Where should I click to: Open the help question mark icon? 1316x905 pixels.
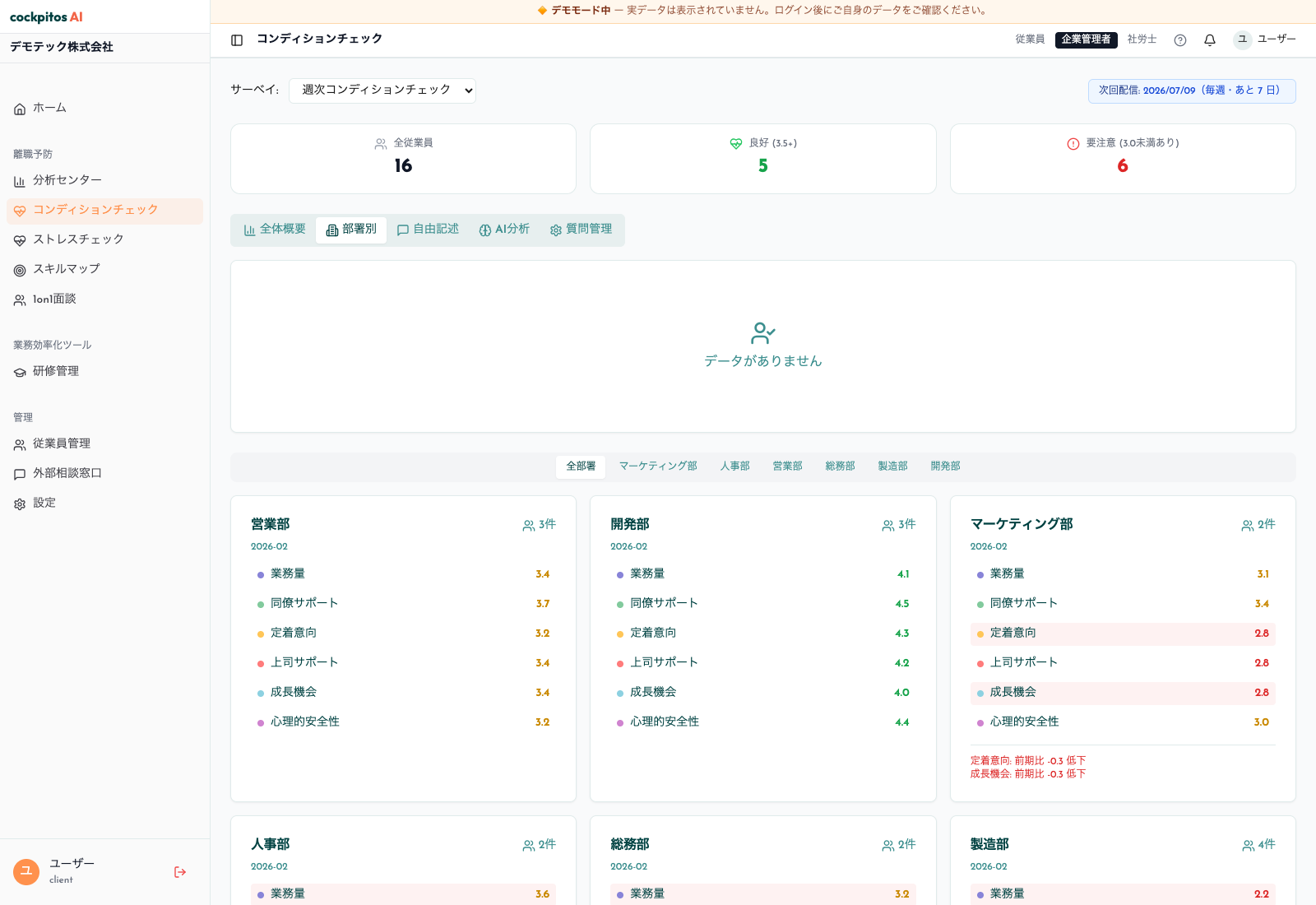click(x=1180, y=40)
